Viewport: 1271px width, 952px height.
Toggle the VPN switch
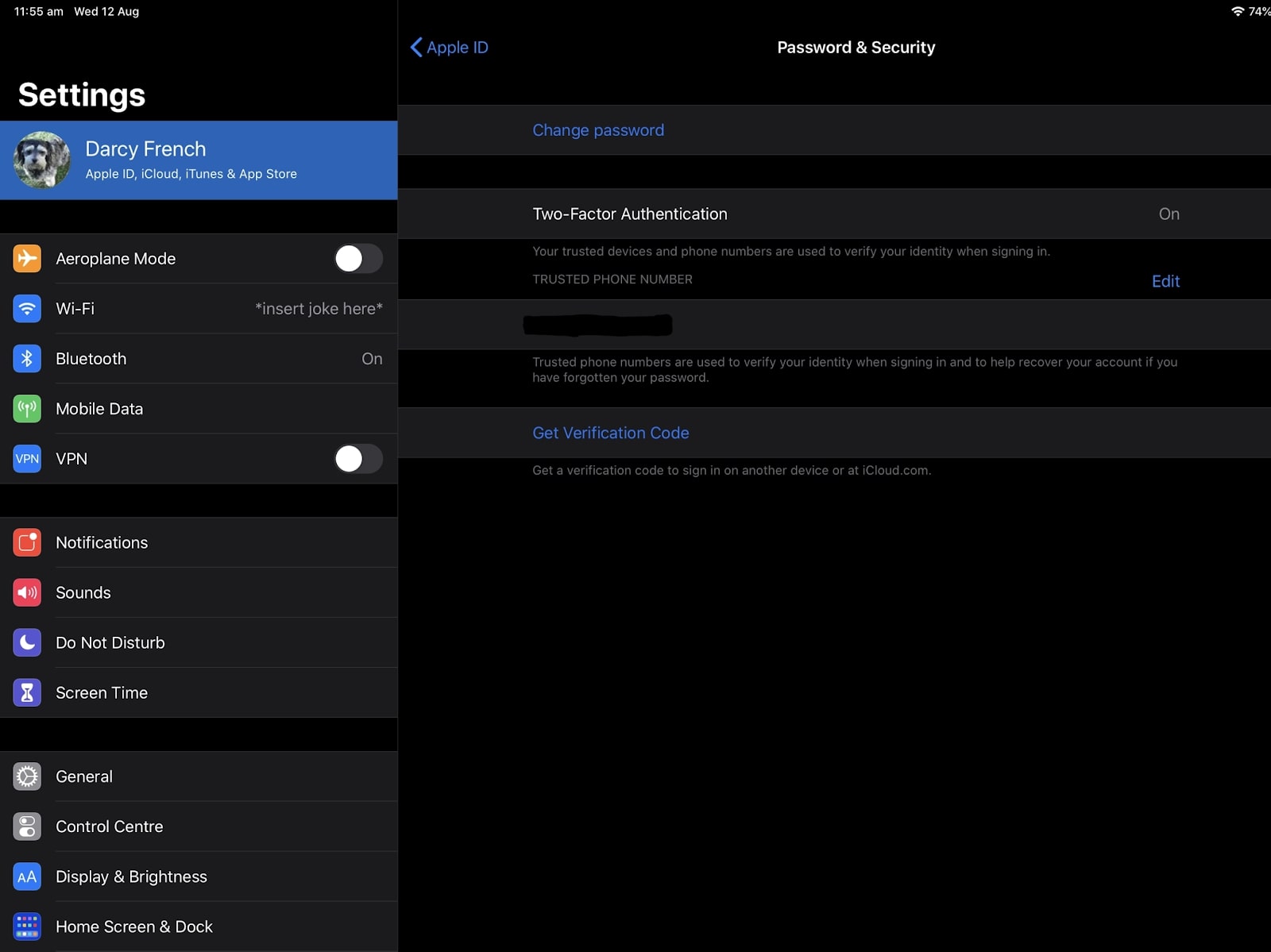click(358, 458)
